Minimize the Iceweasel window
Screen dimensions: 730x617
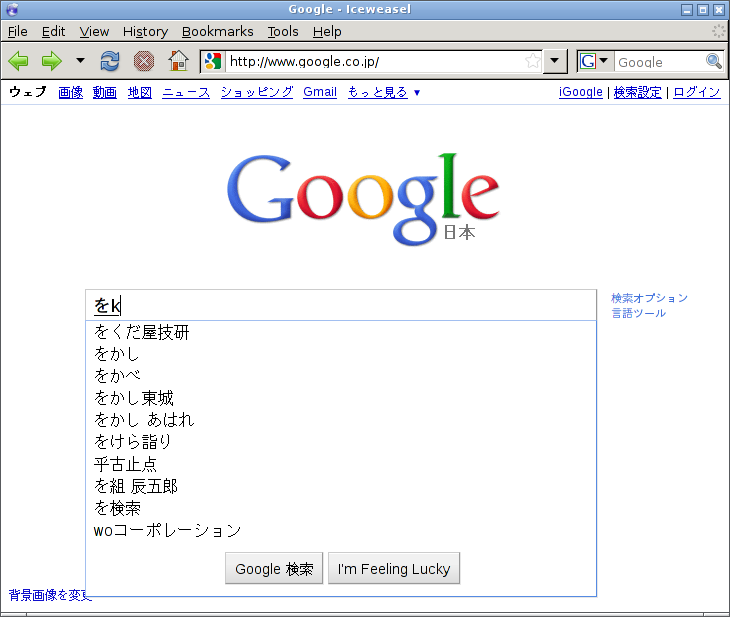coord(687,10)
